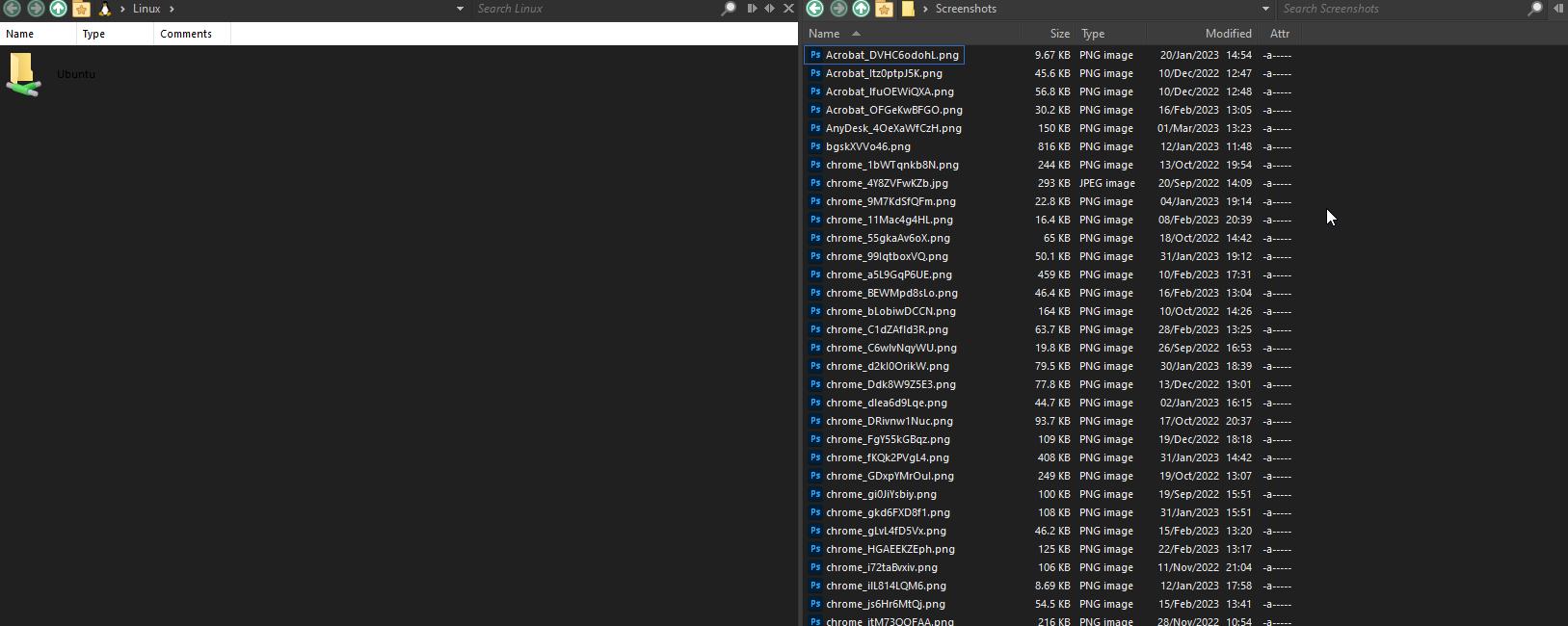Click the Linux breadcrumb label

(x=146, y=9)
